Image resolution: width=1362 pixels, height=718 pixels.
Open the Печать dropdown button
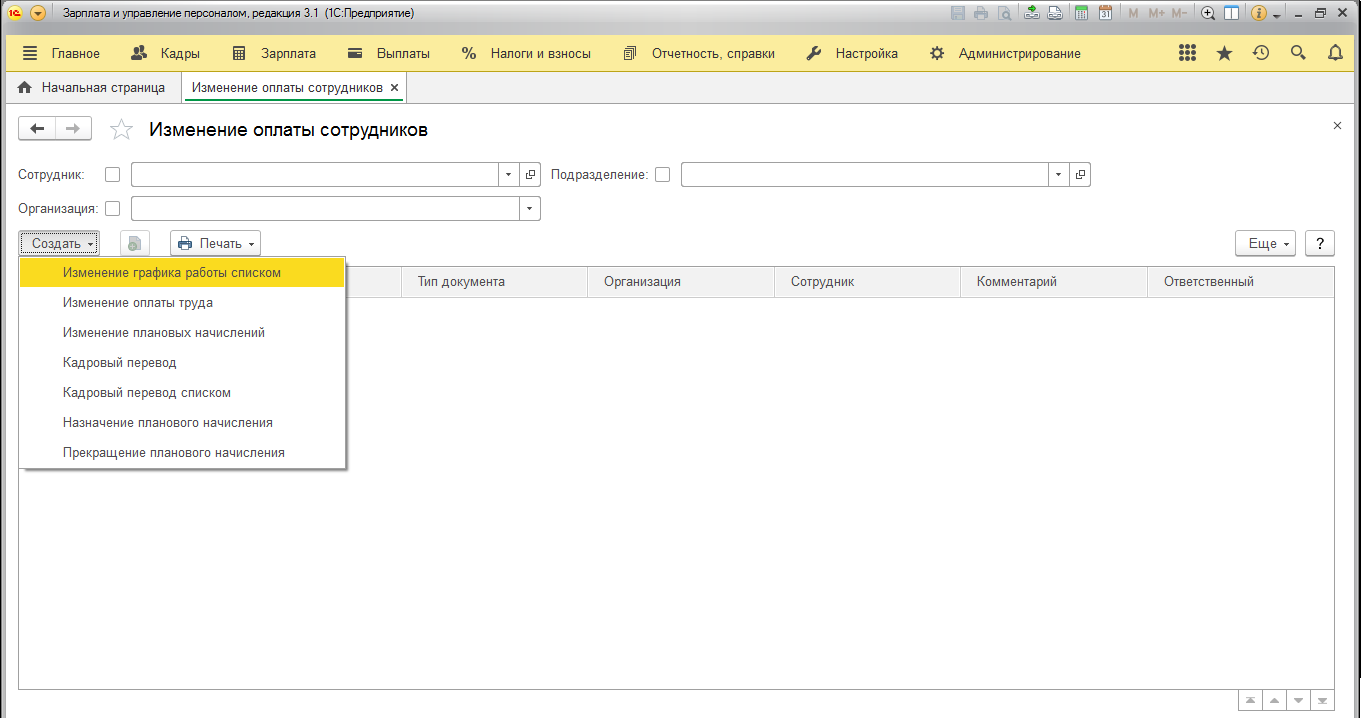click(x=215, y=243)
